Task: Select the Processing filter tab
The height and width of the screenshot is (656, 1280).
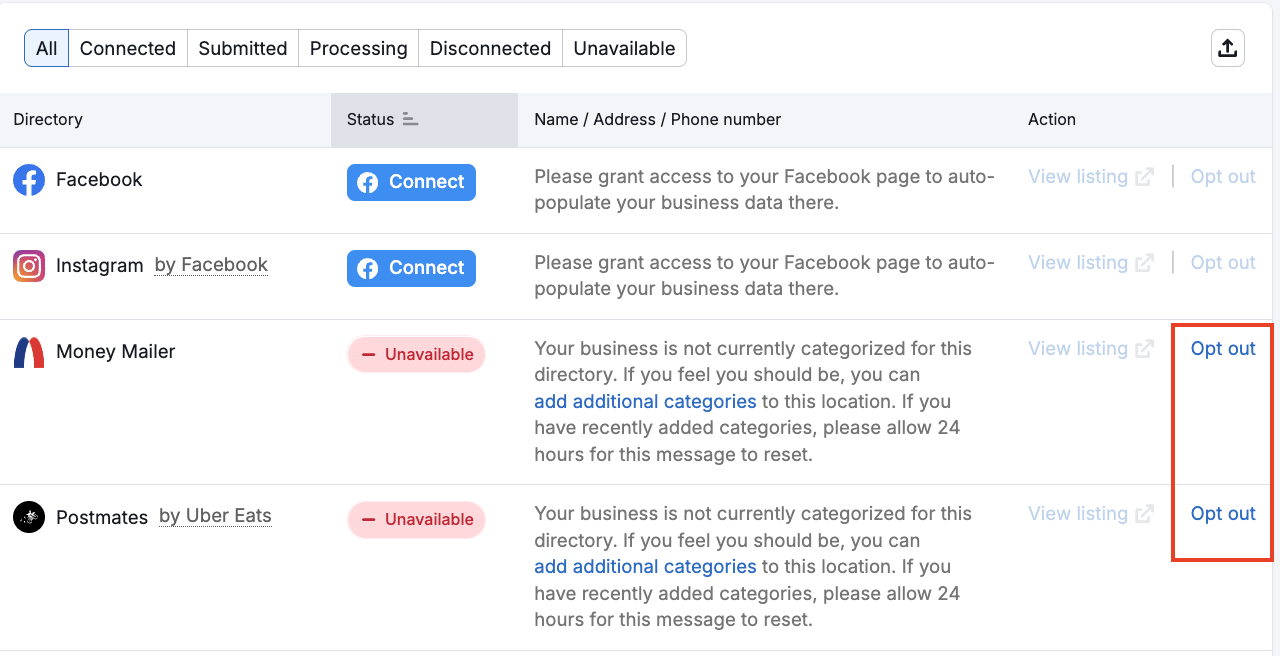Action: pos(358,47)
